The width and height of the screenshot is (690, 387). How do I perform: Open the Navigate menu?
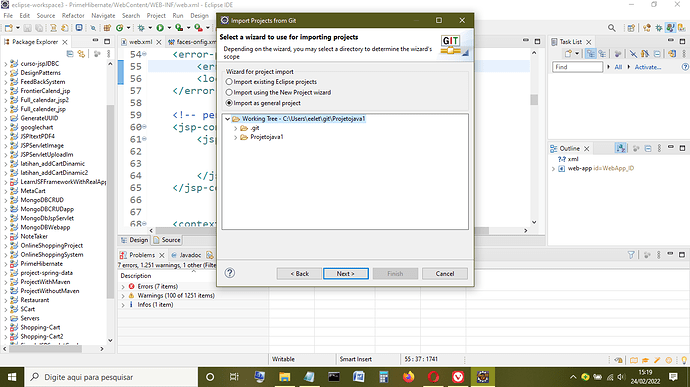(103, 15)
